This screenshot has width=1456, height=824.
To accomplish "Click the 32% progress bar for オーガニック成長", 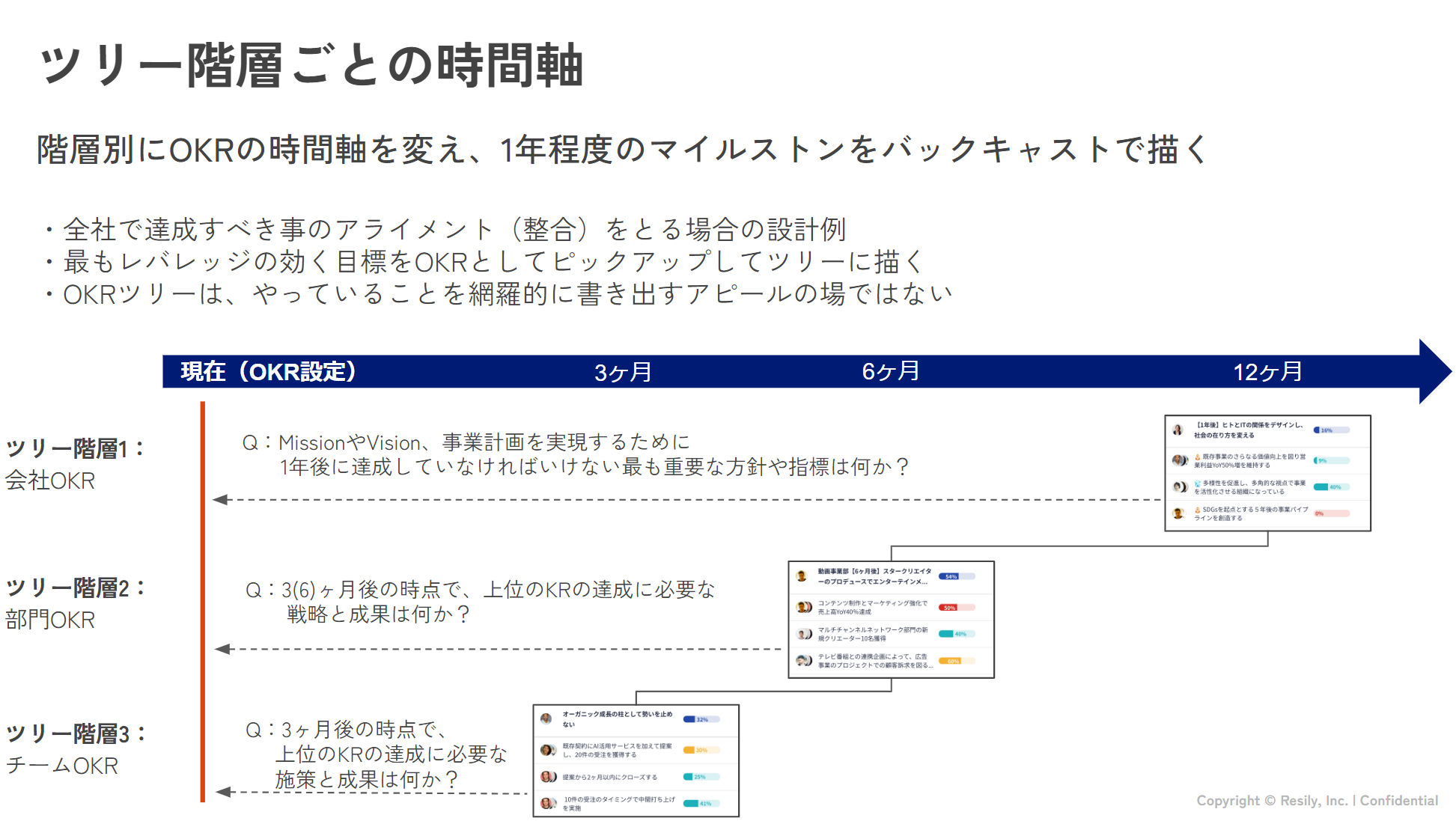I will [x=701, y=719].
